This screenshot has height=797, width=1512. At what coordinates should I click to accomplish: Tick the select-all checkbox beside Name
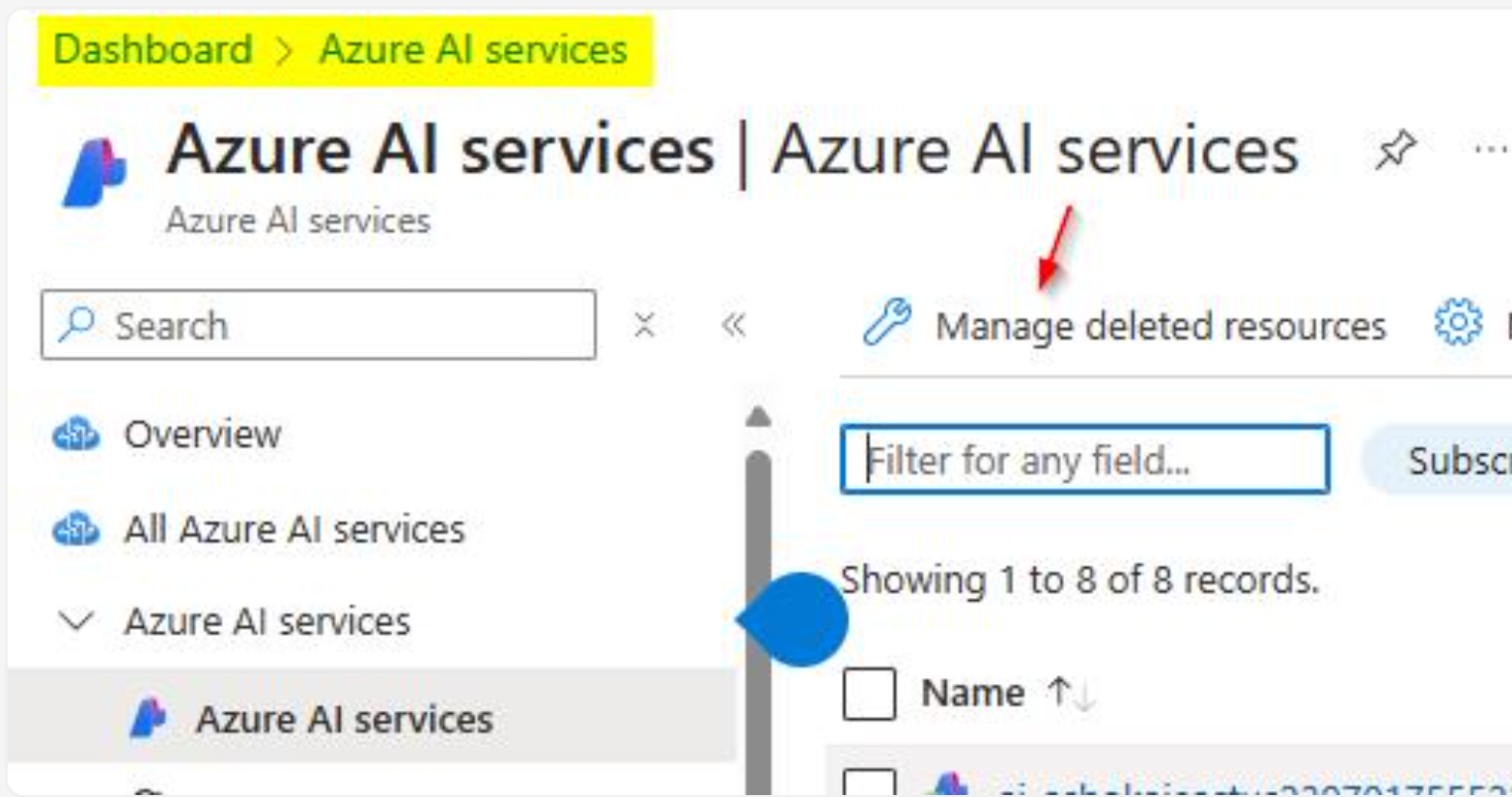(869, 694)
